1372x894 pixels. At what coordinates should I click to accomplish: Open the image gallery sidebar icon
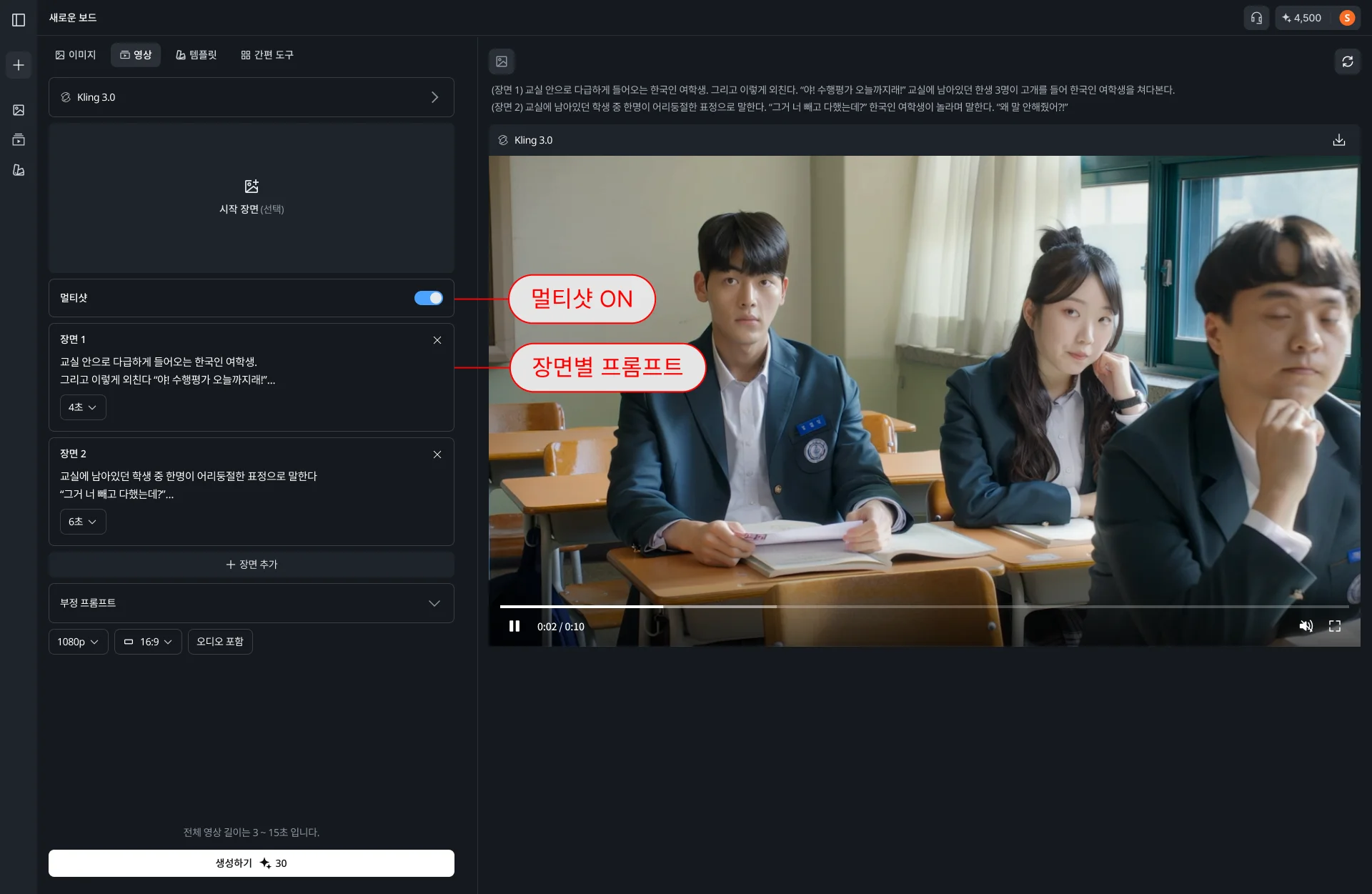tap(19, 110)
